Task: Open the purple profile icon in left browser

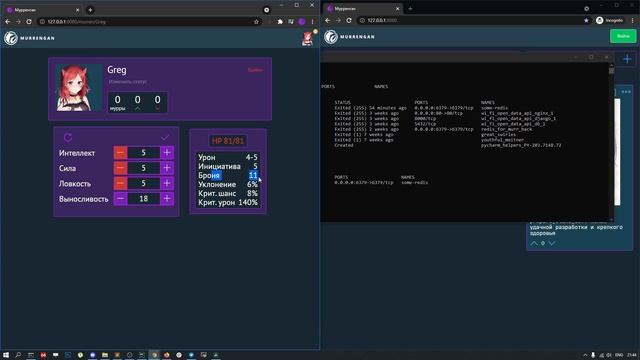Action: coord(302,22)
